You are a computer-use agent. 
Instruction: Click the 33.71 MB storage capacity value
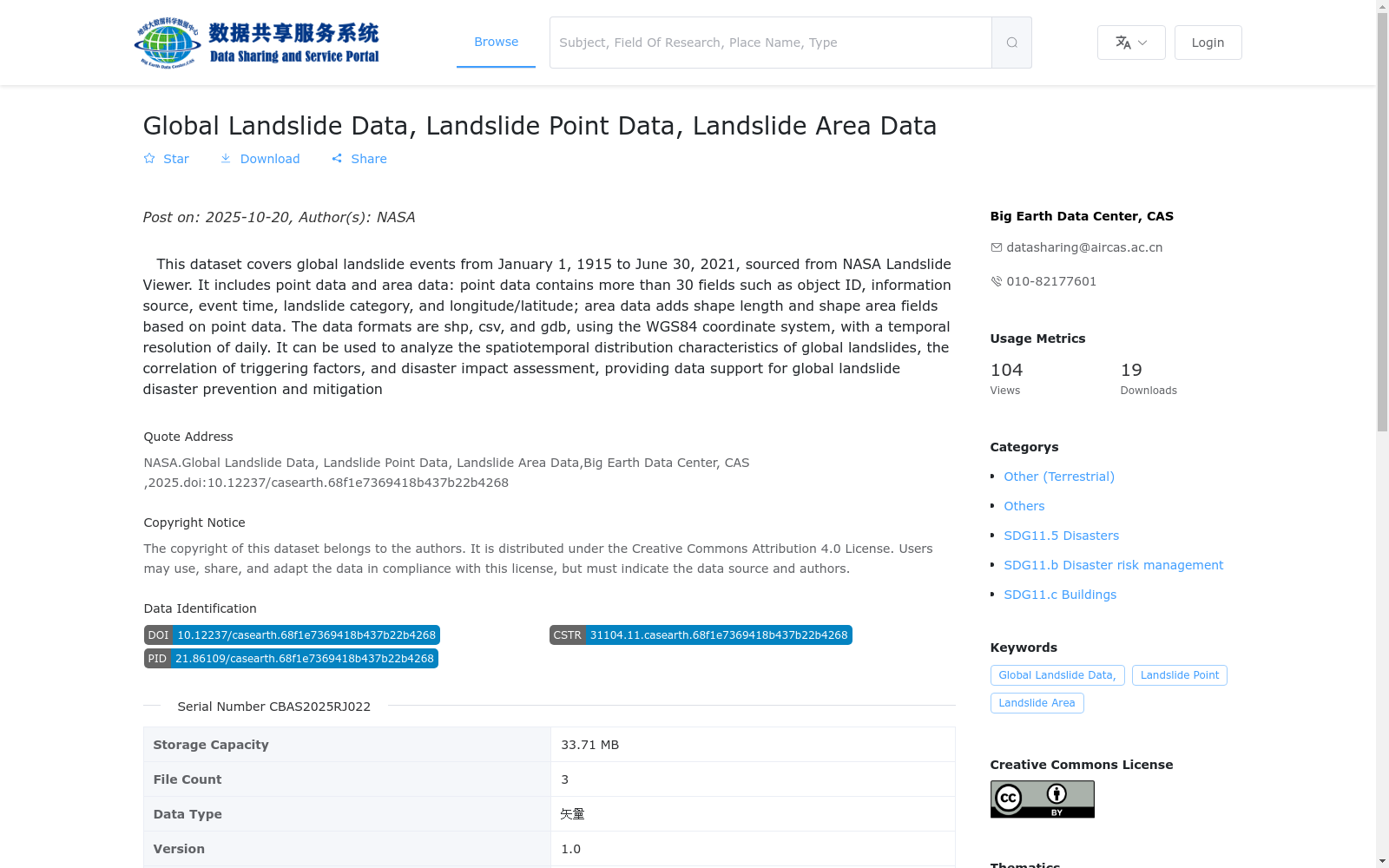click(589, 745)
